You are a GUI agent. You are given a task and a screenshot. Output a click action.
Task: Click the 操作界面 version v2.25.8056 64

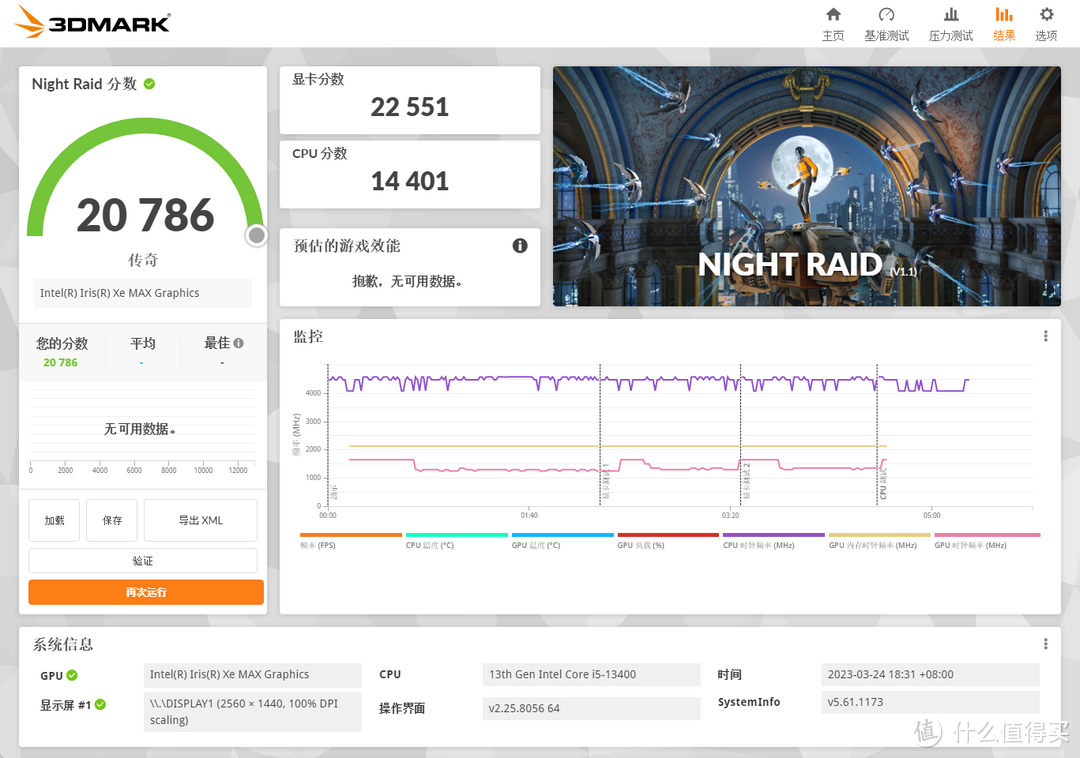591,708
